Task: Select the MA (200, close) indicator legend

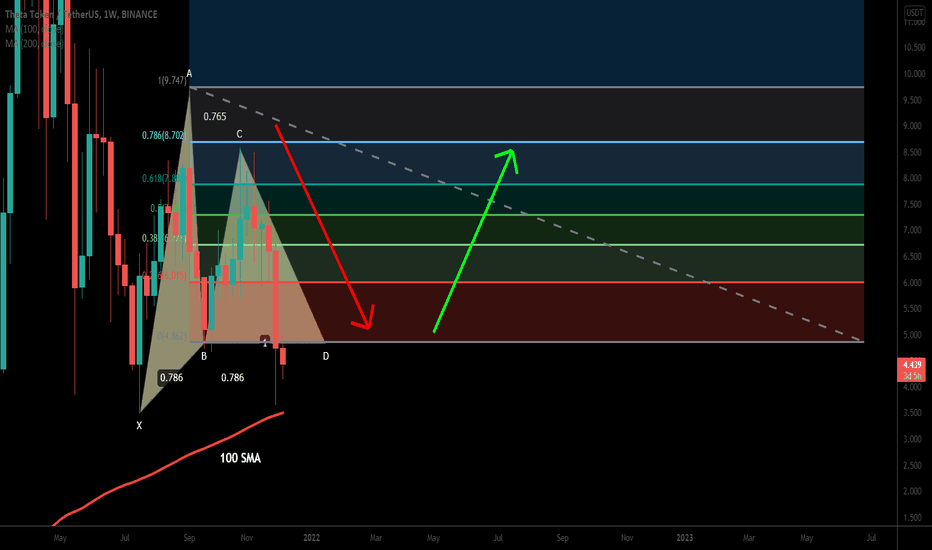Action: (x=34, y=43)
